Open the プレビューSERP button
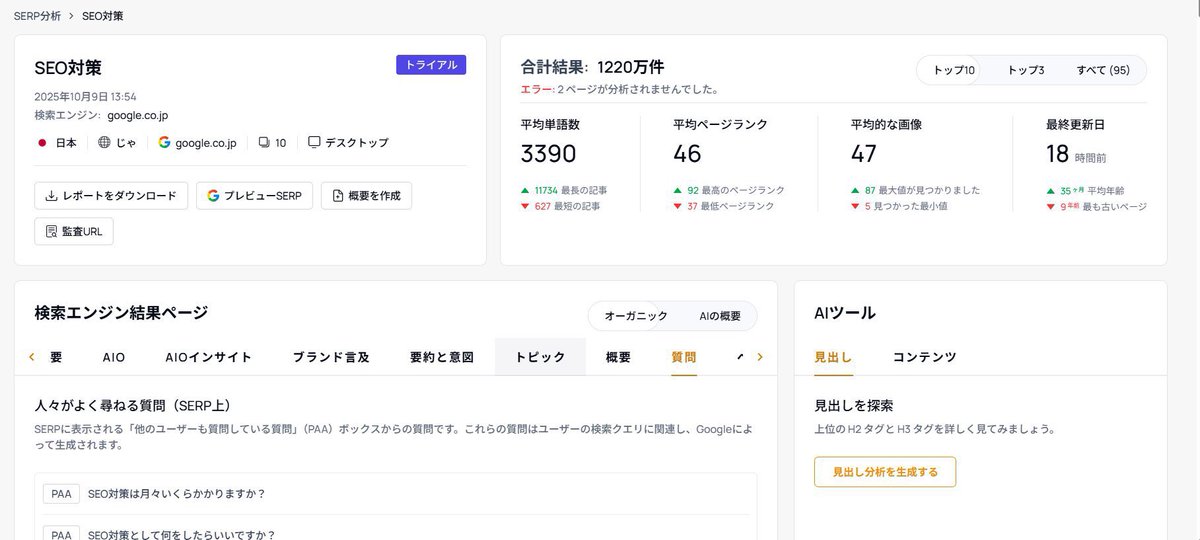This screenshot has width=1200, height=540. click(x=254, y=196)
